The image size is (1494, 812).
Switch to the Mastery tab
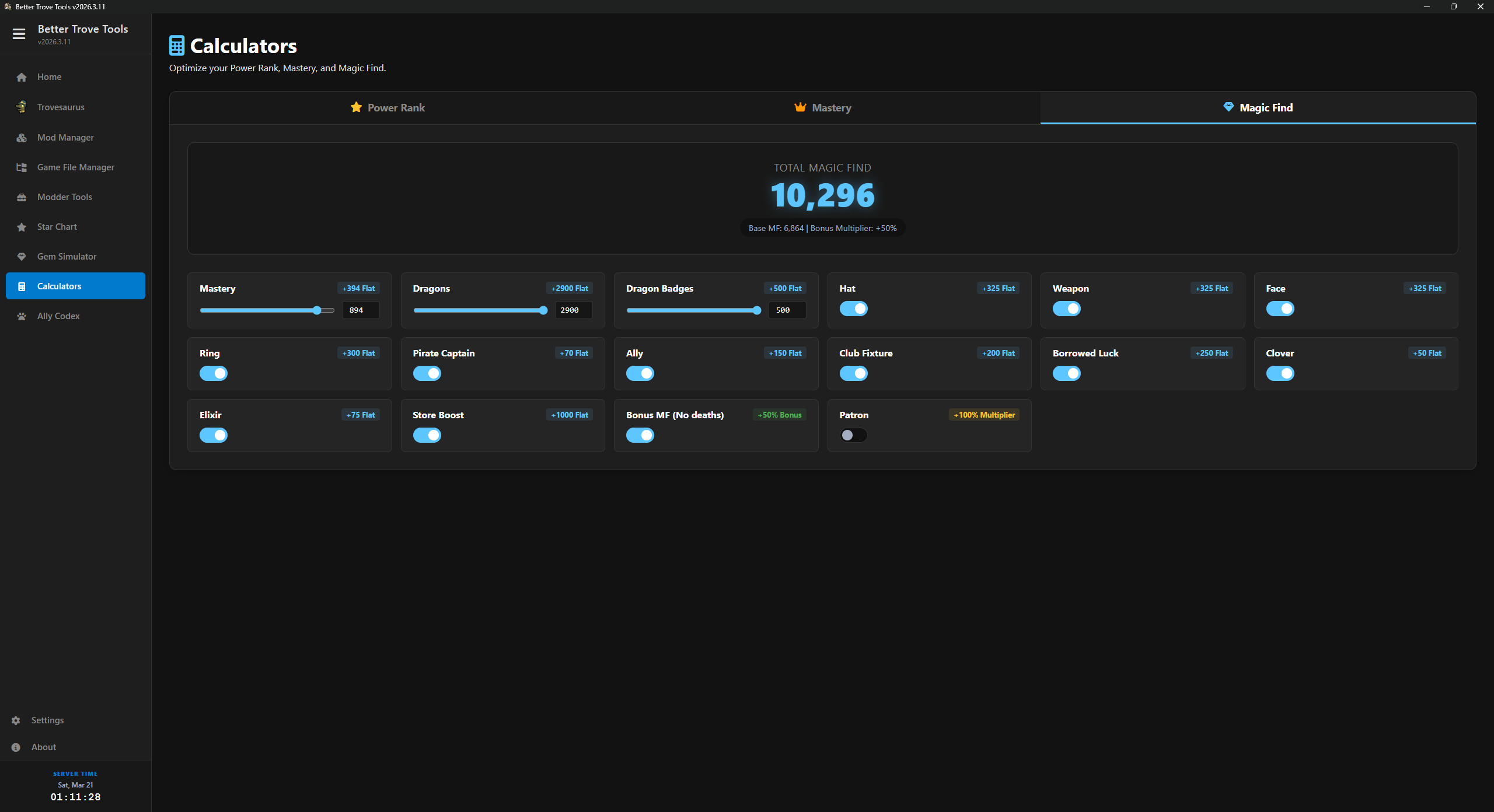click(x=823, y=108)
